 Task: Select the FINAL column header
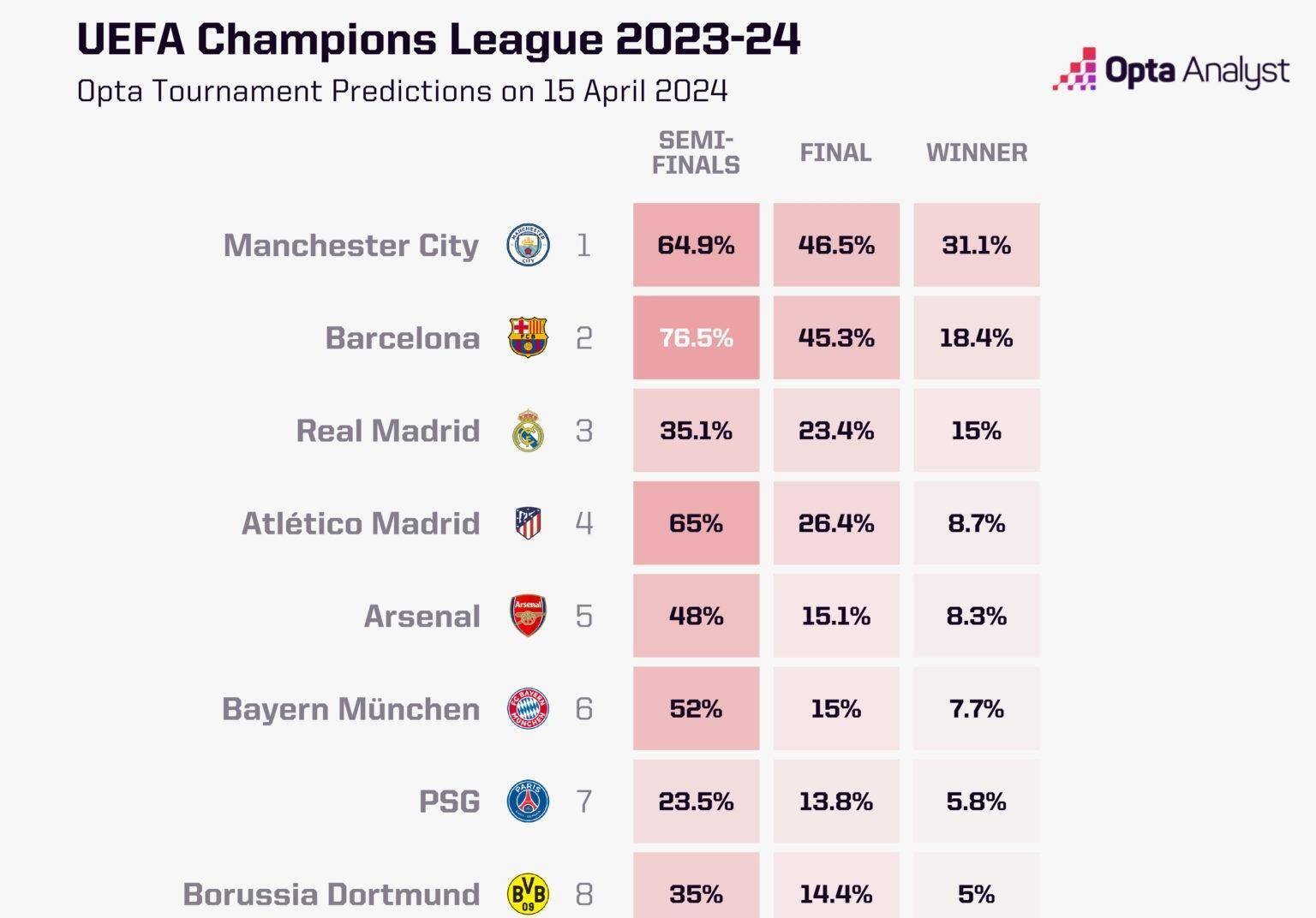(835, 152)
